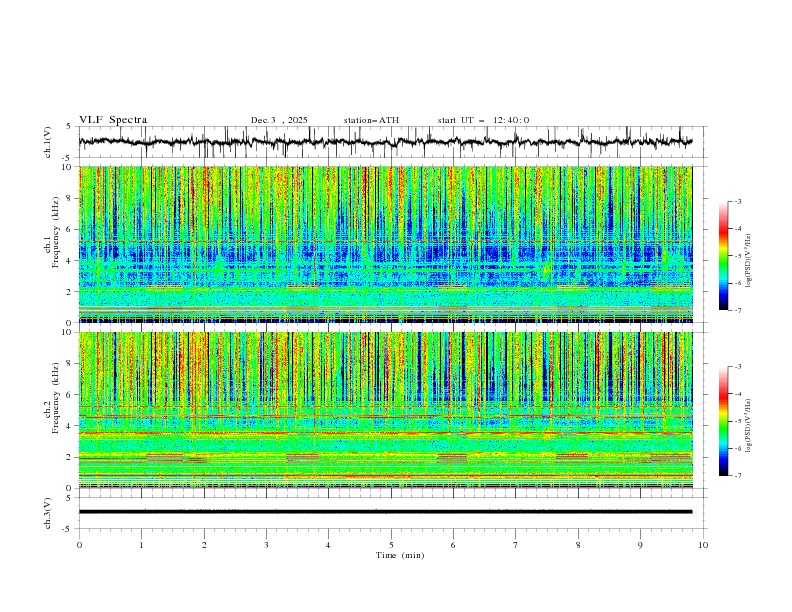Click inside the ch.1 spectrogram panel
Screen dimensions: 792x612
point(385,244)
